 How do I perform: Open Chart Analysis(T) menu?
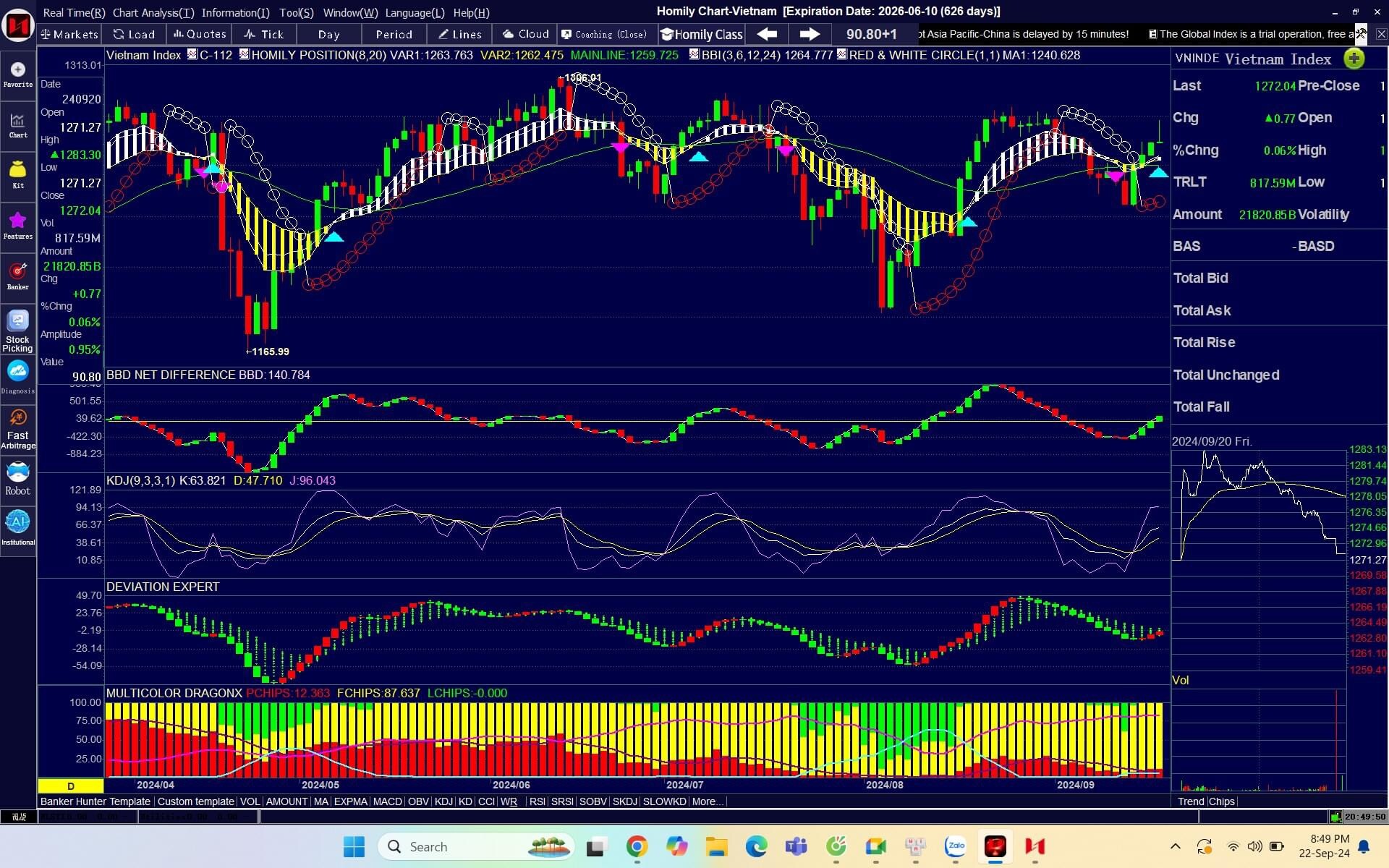point(153,12)
